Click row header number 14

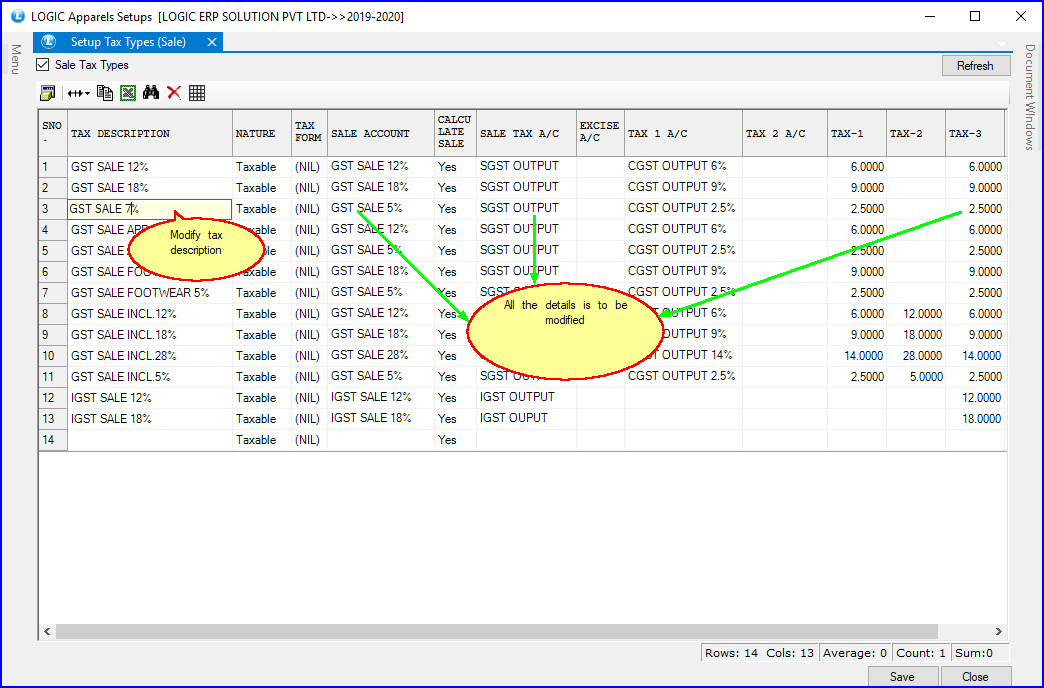(x=53, y=440)
